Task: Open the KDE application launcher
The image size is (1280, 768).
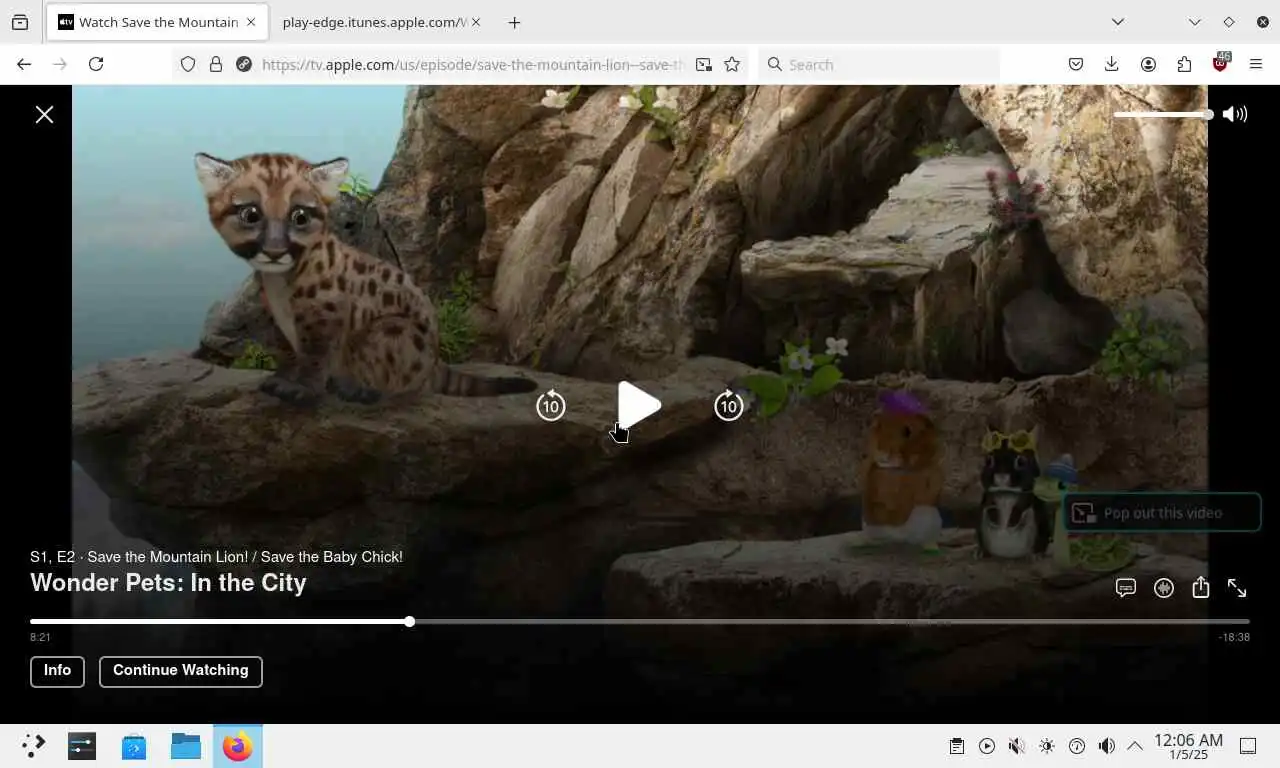Action: pos(33,746)
